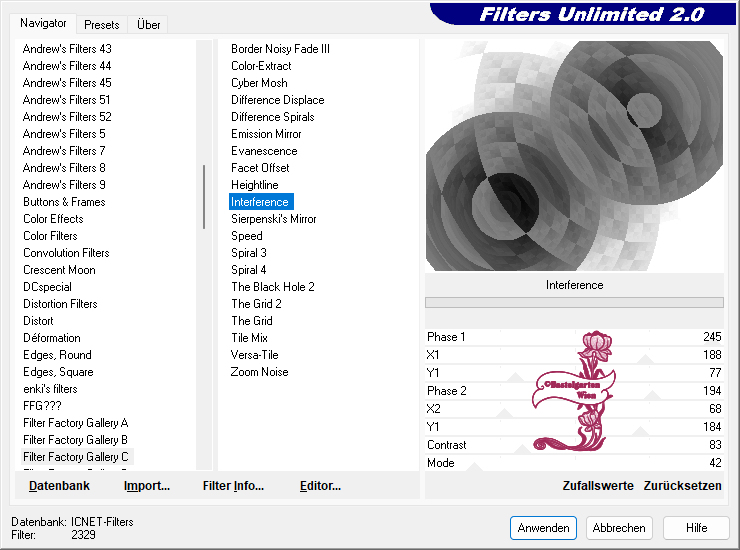Select Filter Factory Gallery B
Viewport: 740px width, 550px height.
pos(76,440)
